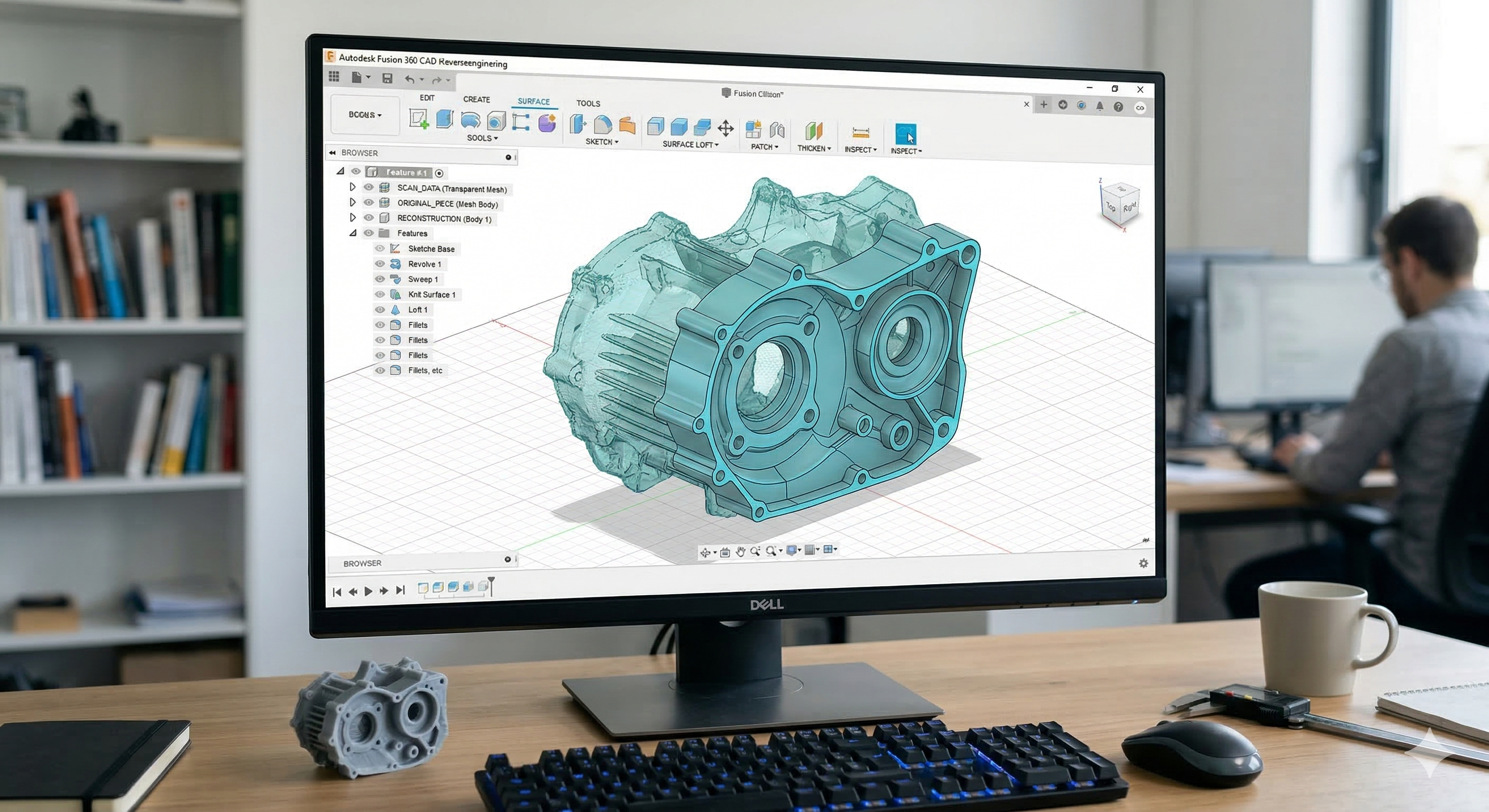Toggle the eye icon for Loft 1

pos(380,309)
